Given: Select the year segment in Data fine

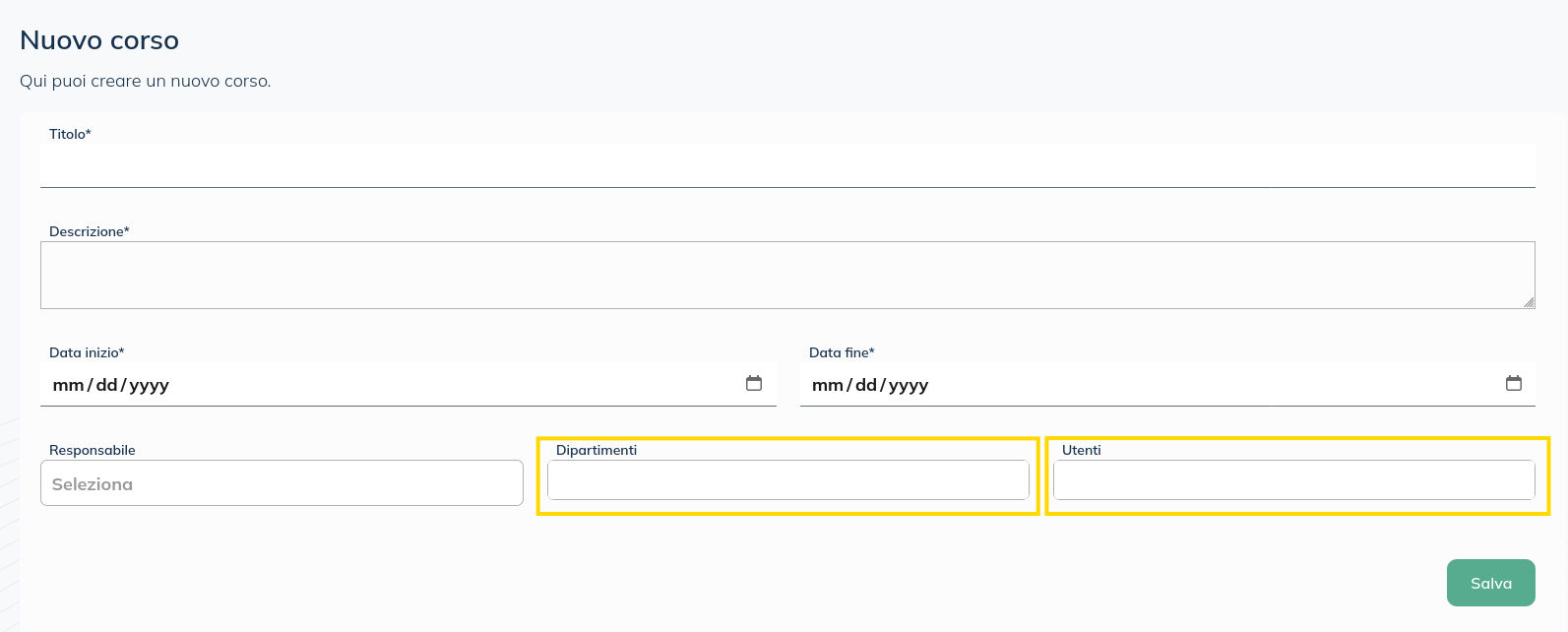Looking at the screenshot, I should (909, 385).
